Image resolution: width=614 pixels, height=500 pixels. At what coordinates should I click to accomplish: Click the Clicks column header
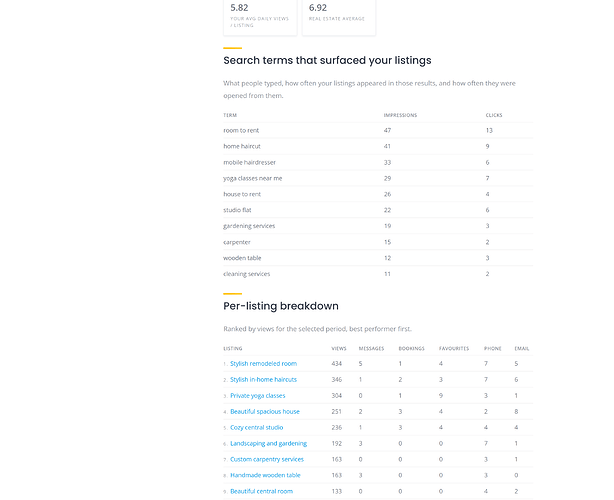pyautogui.click(x=494, y=115)
